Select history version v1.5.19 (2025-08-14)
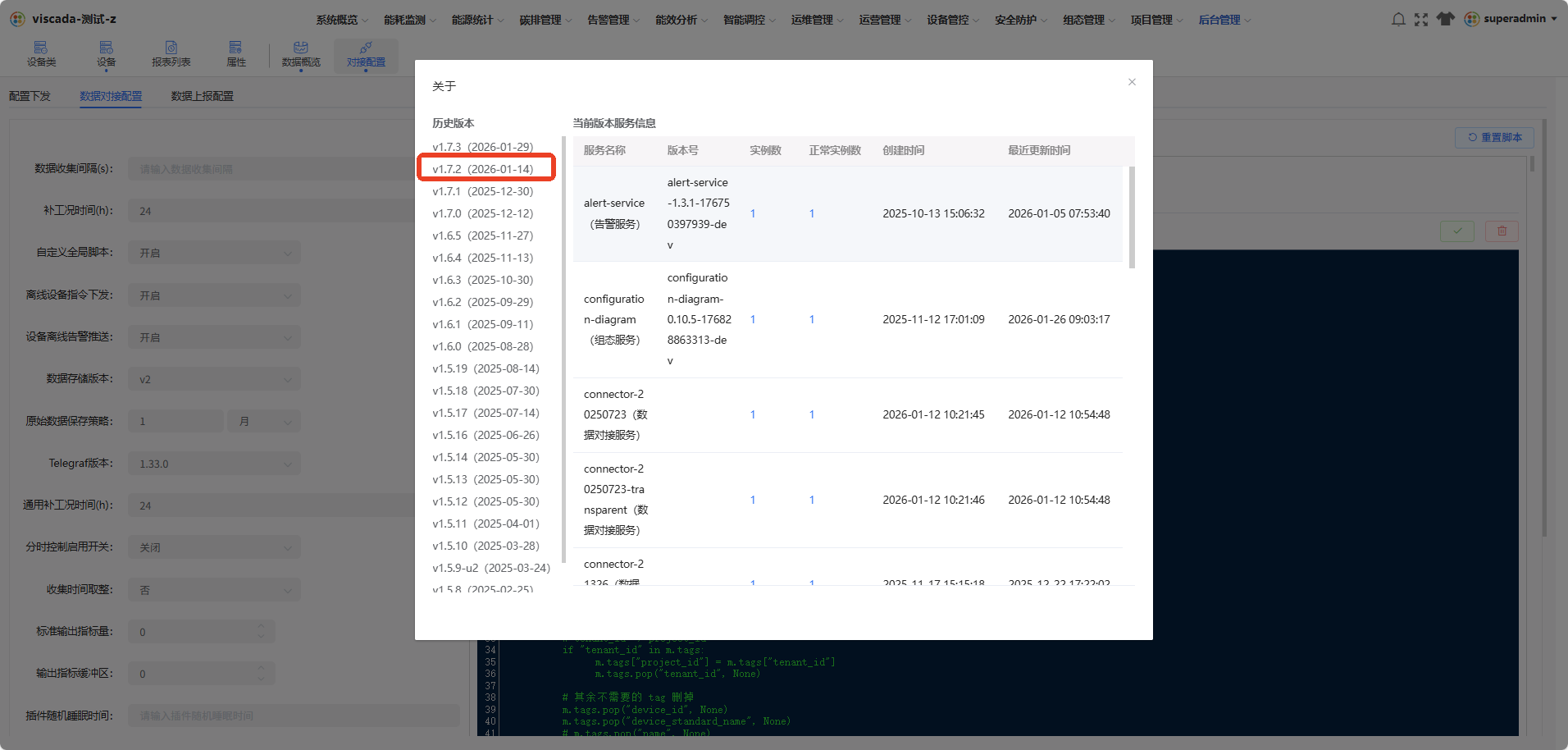The image size is (1568, 750). click(486, 368)
